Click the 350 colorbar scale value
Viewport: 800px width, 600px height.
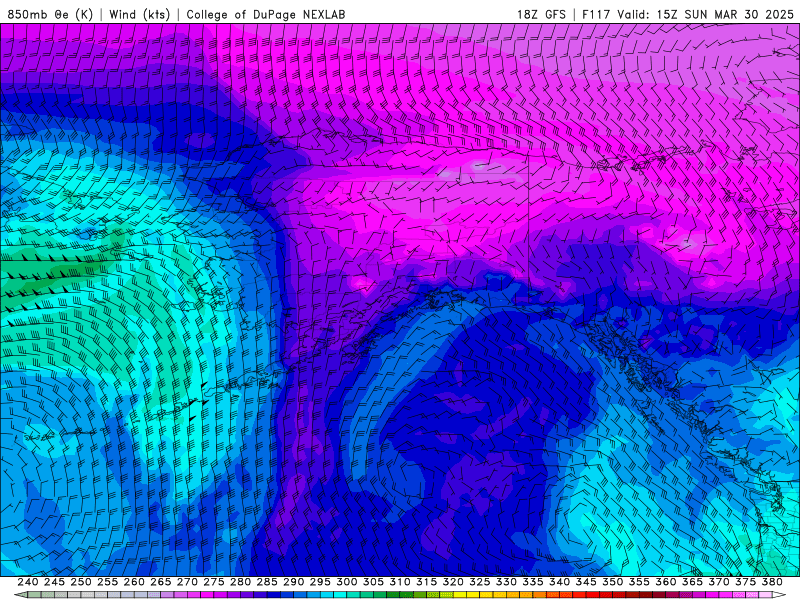click(612, 582)
